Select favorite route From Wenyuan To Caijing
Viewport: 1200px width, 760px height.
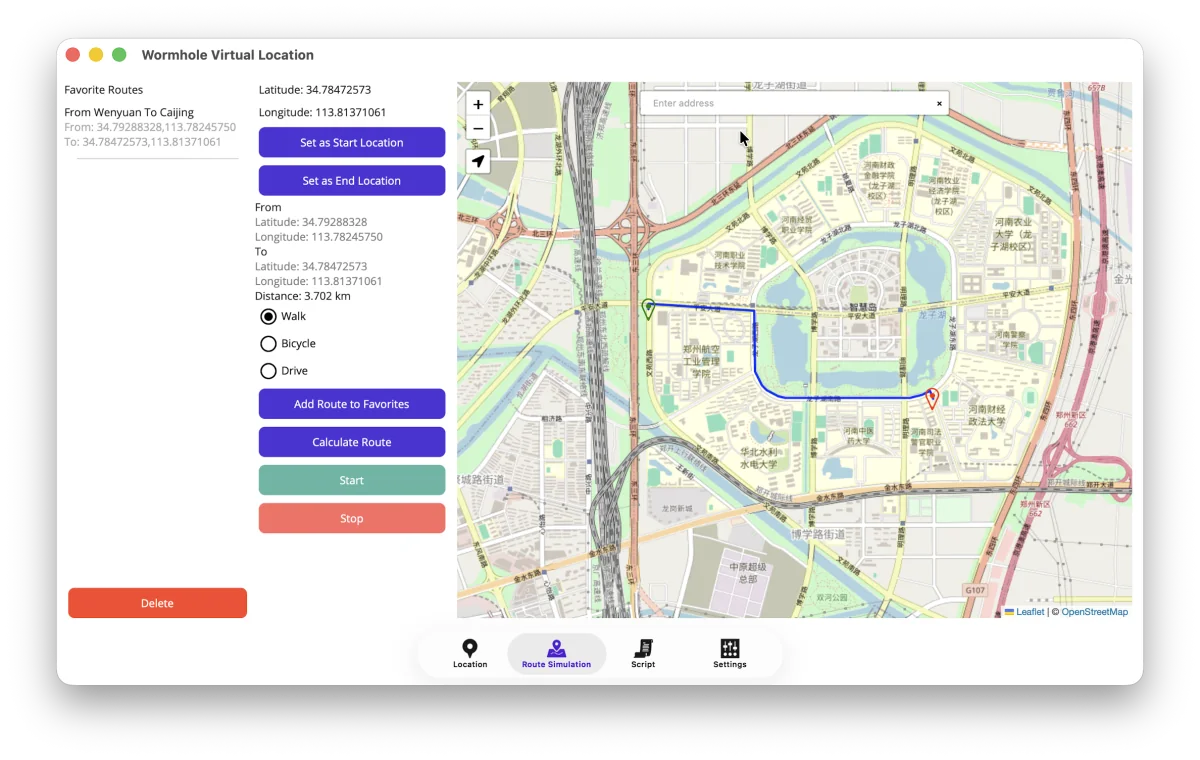(151, 127)
